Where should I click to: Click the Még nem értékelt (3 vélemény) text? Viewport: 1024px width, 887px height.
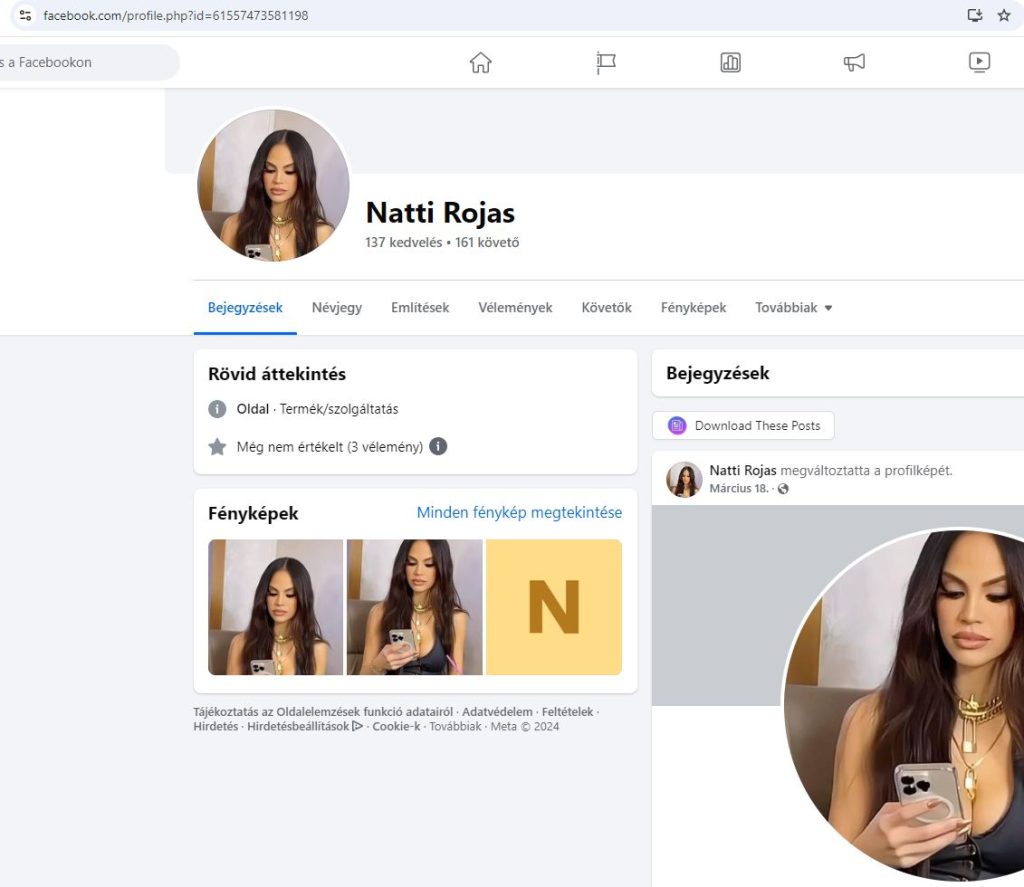point(330,447)
